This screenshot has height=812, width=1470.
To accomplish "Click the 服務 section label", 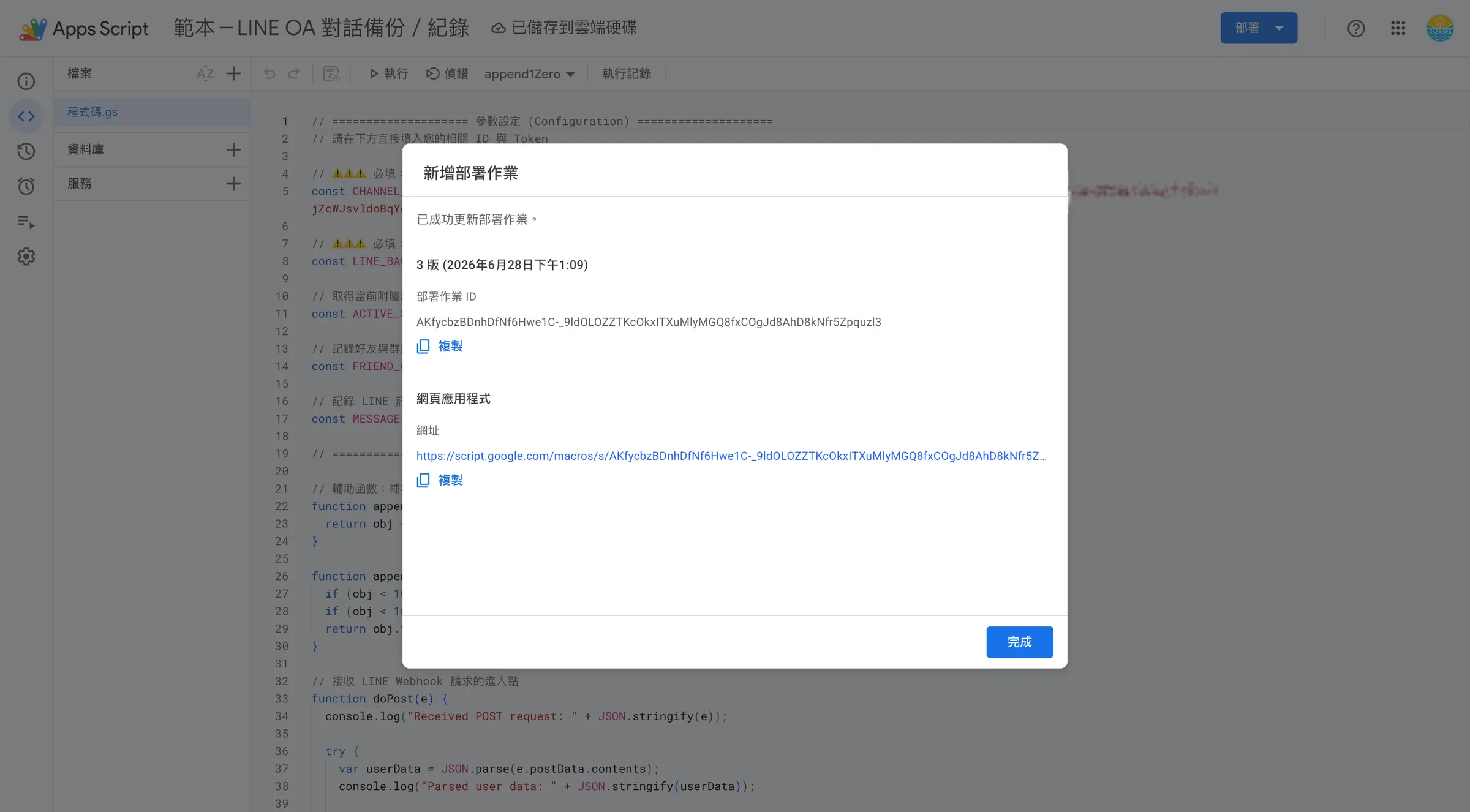I will pos(80,184).
